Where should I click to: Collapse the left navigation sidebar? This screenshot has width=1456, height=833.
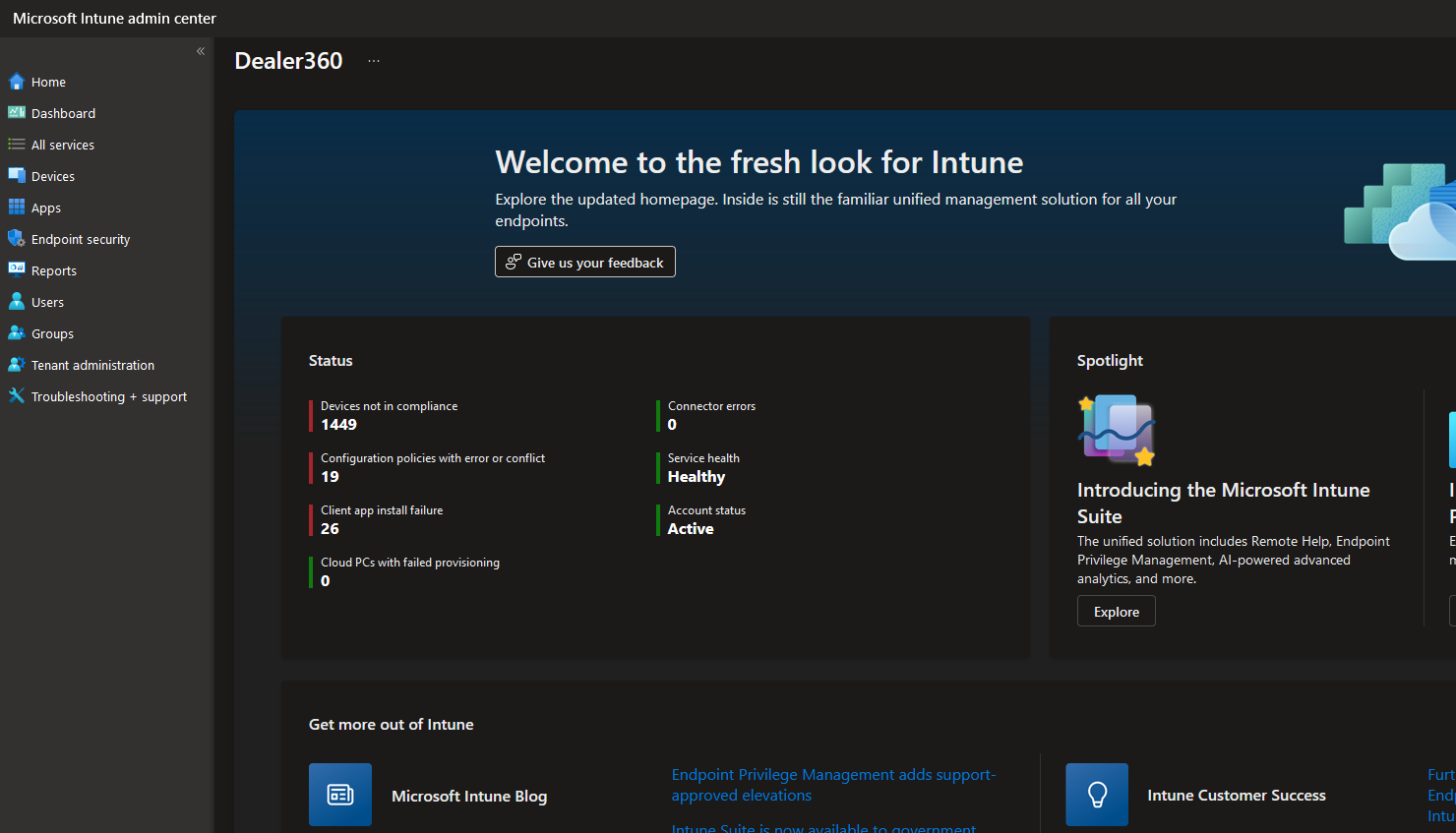coord(201,51)
